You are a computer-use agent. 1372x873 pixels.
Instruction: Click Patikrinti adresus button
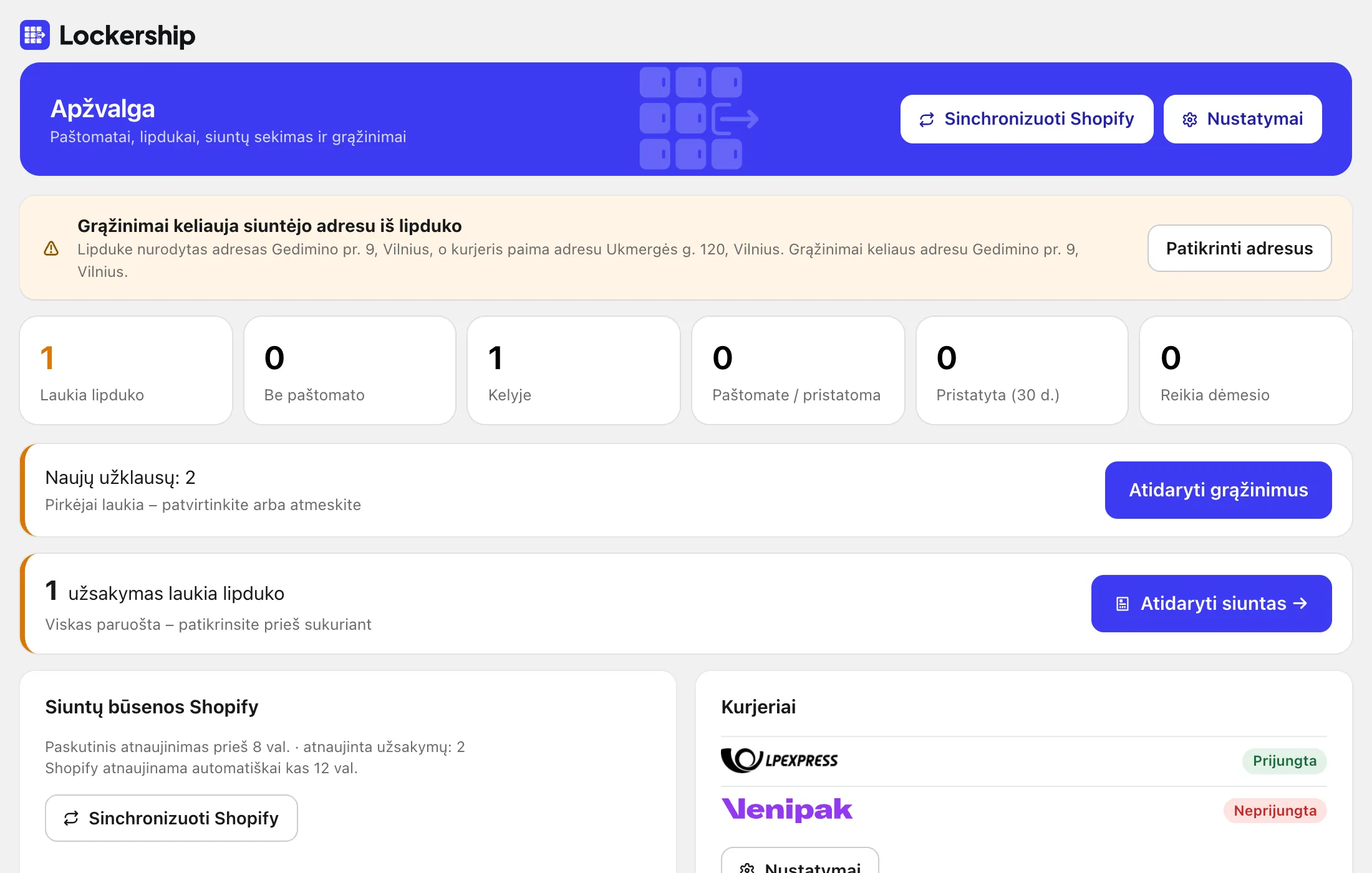coord(1239,248)
